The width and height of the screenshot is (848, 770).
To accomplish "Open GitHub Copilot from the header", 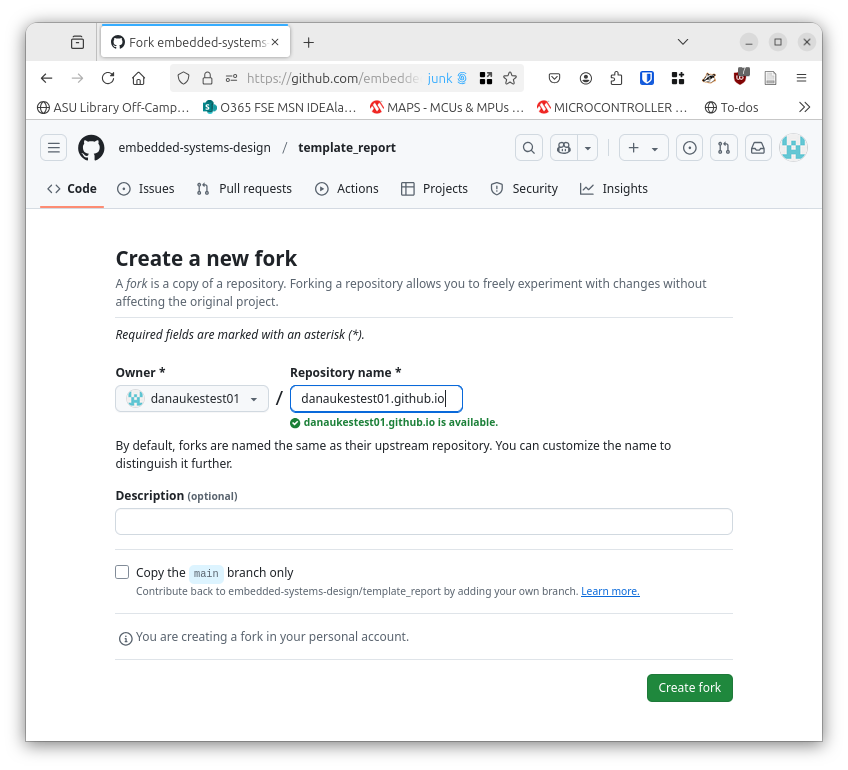I will tap(561, 147).
